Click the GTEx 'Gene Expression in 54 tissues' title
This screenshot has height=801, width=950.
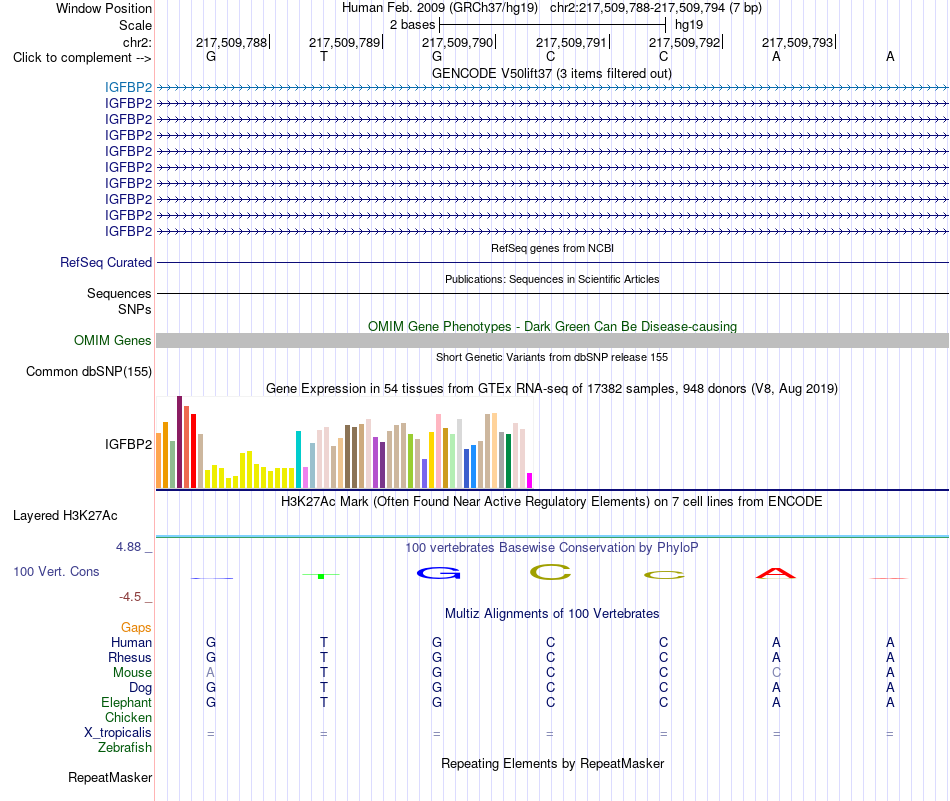[x=552, y=388]
